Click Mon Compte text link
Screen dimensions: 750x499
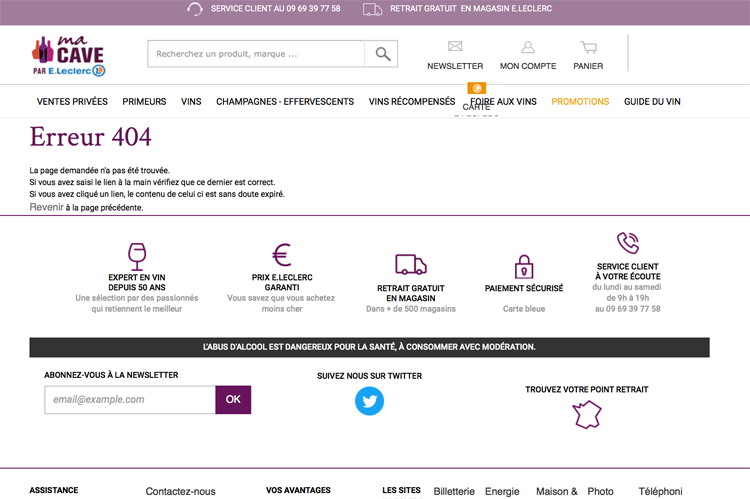528,66
